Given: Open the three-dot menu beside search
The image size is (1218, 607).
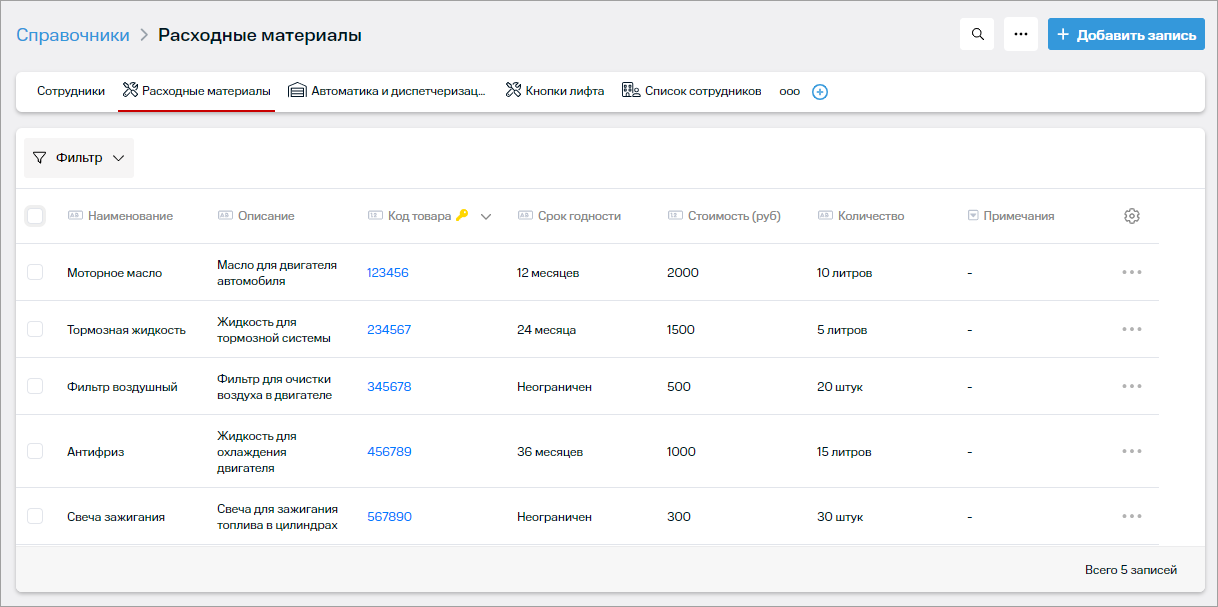Looking at the screenshot, I should point(1020,34).
